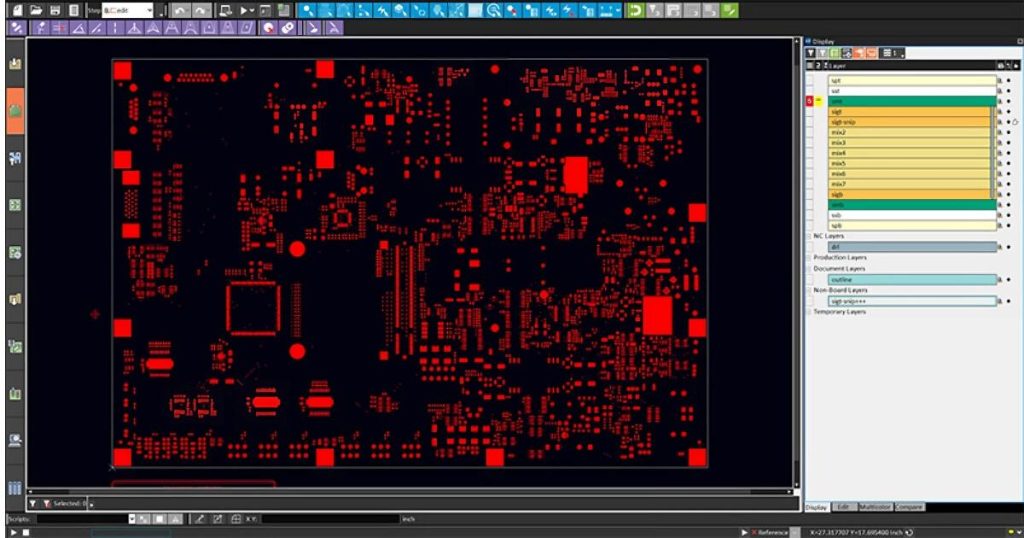
Task: Click the selection filter funnel below canvas
Action: point(33,503)
